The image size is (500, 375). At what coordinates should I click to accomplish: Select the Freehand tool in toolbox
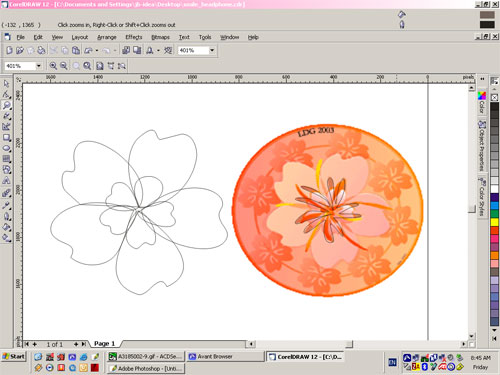(x=6, y=116)
